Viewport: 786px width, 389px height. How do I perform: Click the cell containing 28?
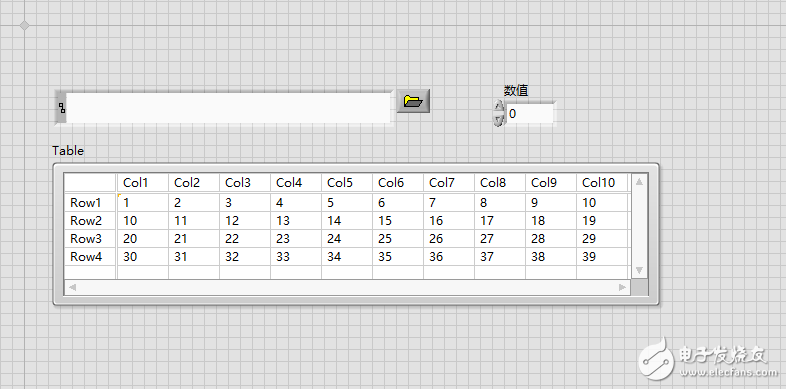click(x=551, y=239)
